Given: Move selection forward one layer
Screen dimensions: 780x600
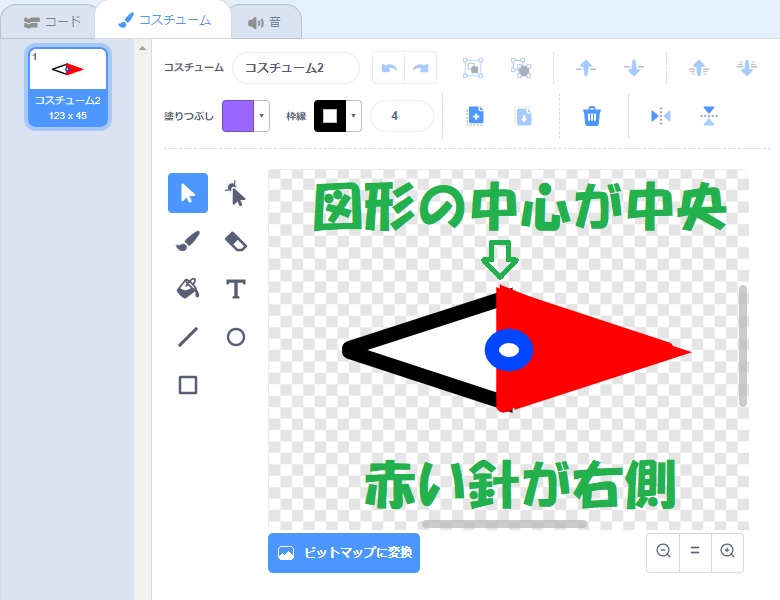Looking at the screenshot, I should point(585,68).
